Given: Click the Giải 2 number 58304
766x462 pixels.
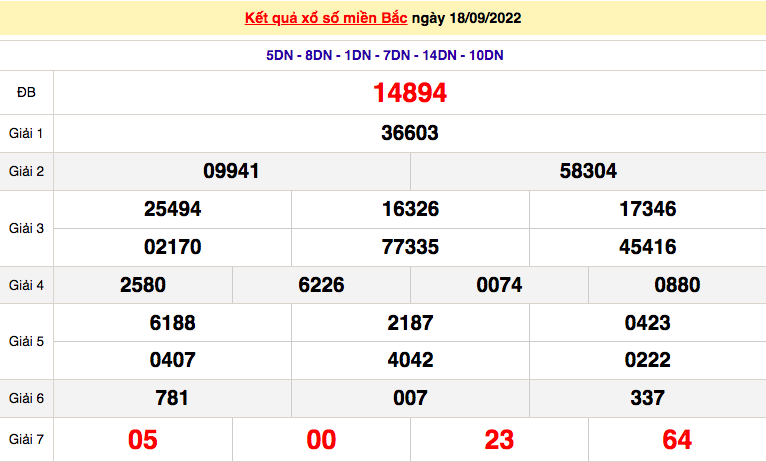Looking at the screenshot, I should click(x=588, y=171).
